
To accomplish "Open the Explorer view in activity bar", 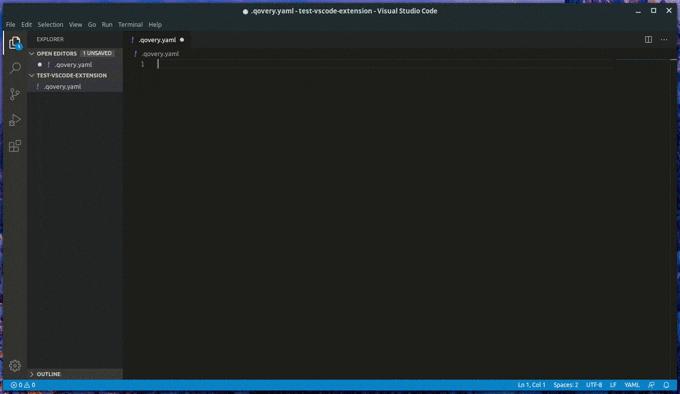I will (15, 42).
